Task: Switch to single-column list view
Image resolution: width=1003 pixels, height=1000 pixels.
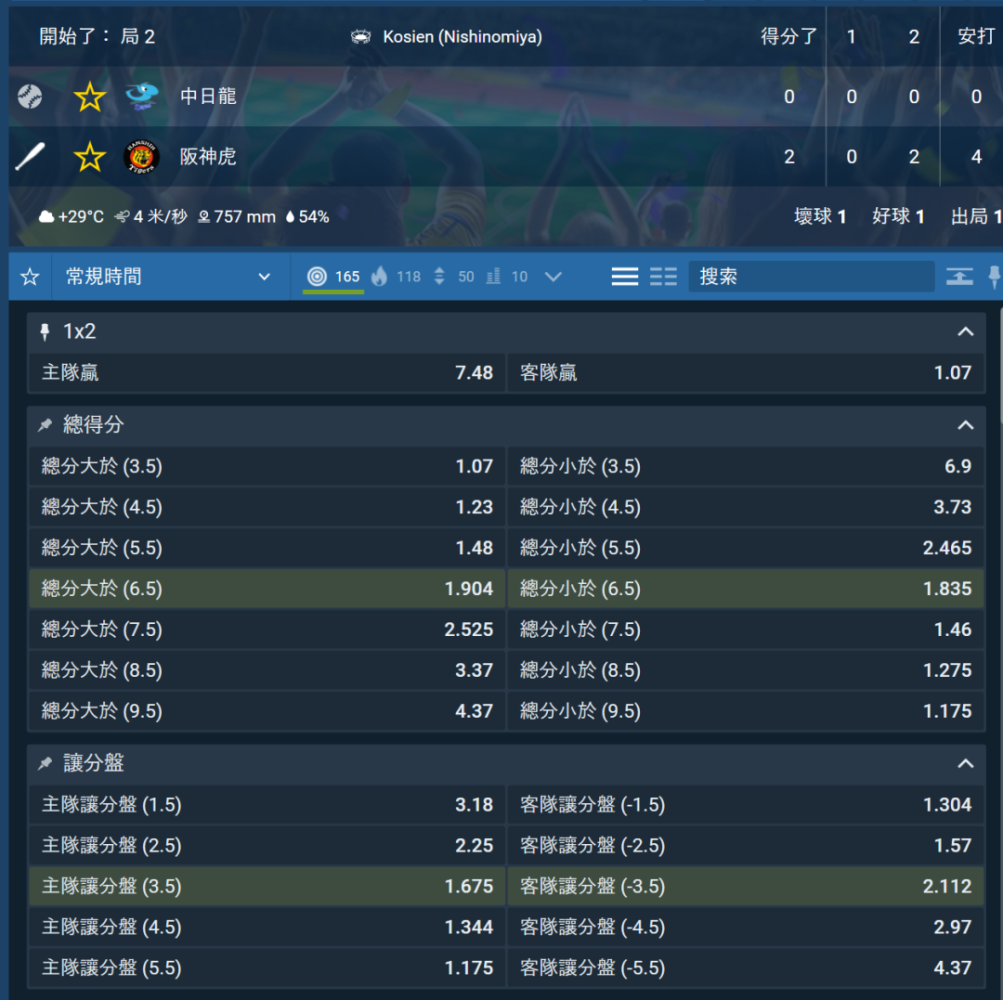Action: (x=625, y=277)
